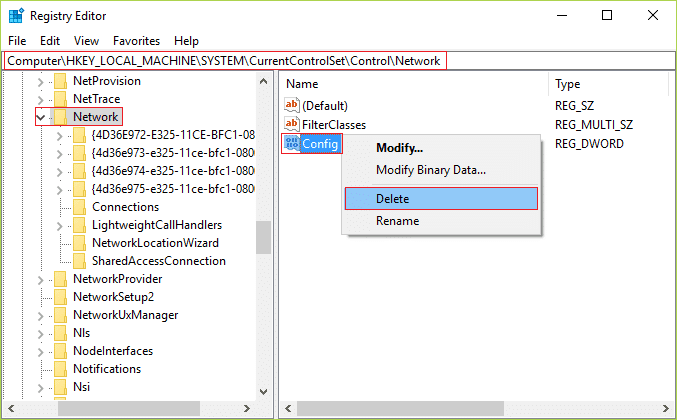This screenshot has width=677, height=420.
Task: Select the Notifications key label
Action: tap(107, 369)
